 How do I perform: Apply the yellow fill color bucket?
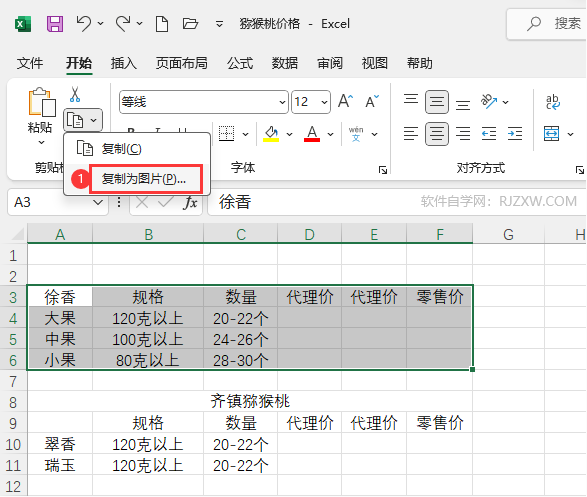point(271,134)
